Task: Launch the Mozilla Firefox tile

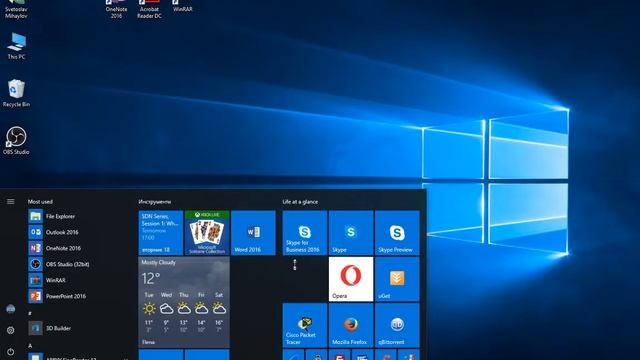Action: coord(351,325)
